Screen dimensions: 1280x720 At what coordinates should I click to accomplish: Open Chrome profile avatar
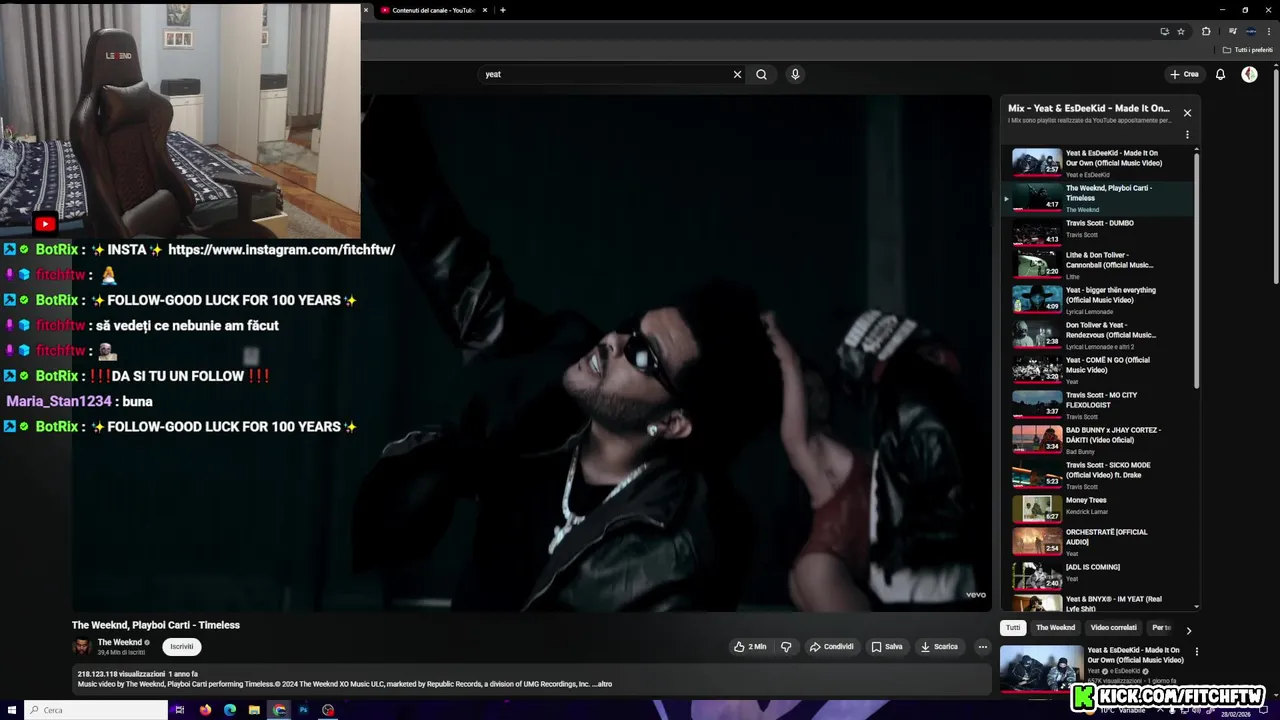(1251, 31)
